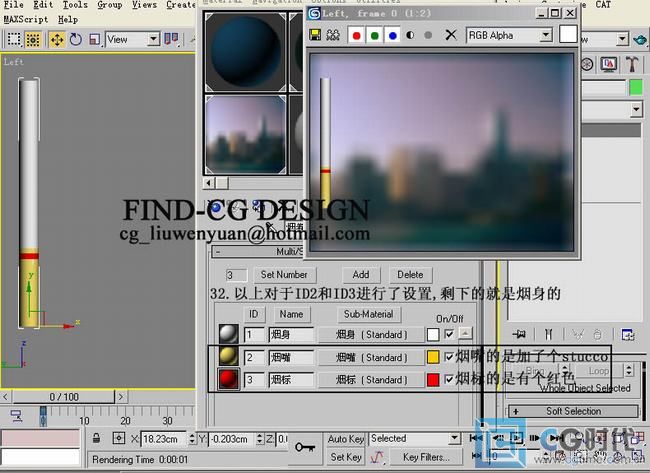Click the name field for material ID 1
This screenshot has width=650, height=473.
(291, 335)
